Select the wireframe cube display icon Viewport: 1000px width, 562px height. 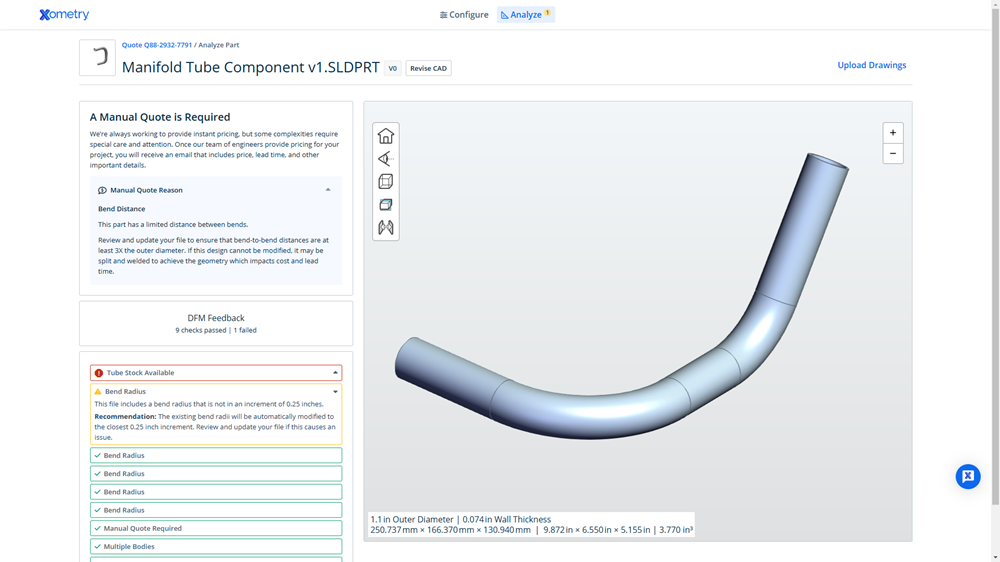(x=386, y=182)
